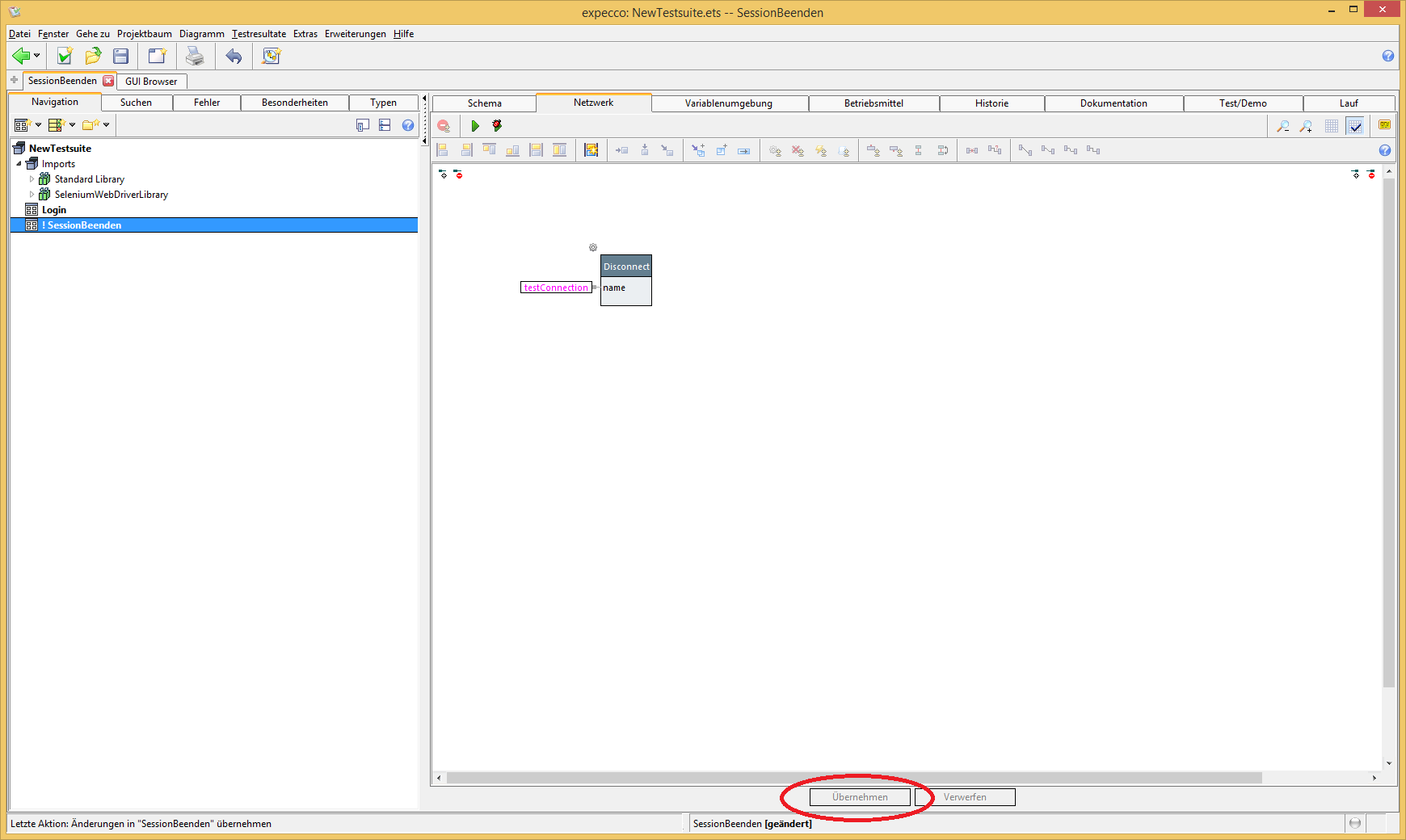Viewport: 1406px width, 840px height.
Task: Open the Testresultate menu
Action: (259, 34)
